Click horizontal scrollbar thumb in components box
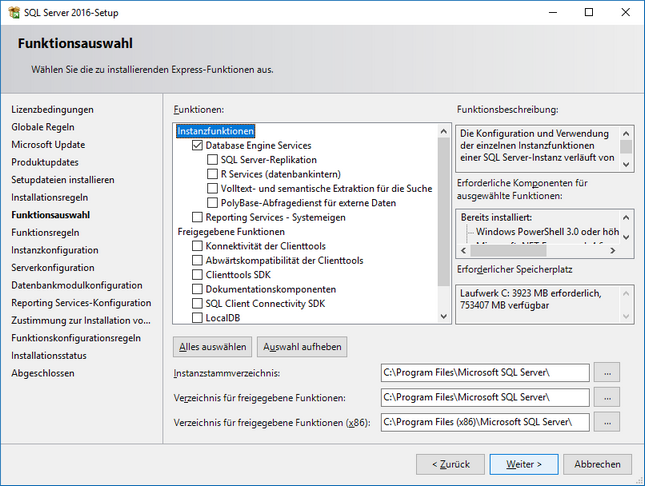Screen dimensions: 645x486 [508, 250]
